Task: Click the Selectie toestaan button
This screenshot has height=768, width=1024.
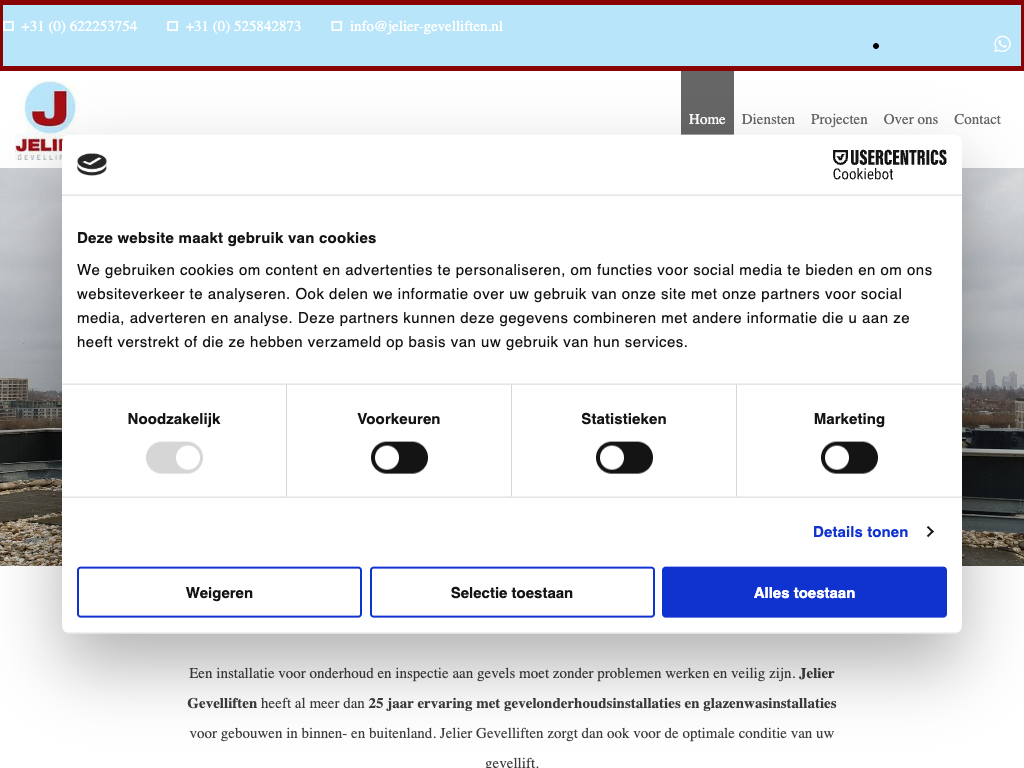Action: tap(512, 593)
